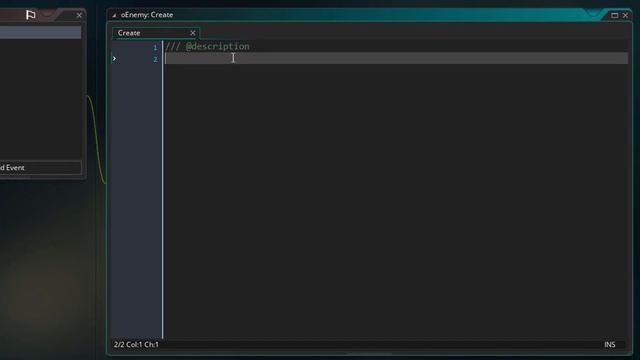Screen dimensions: 640x360
Task: Click the INS insert mode indicator
Action: (610, 344)
